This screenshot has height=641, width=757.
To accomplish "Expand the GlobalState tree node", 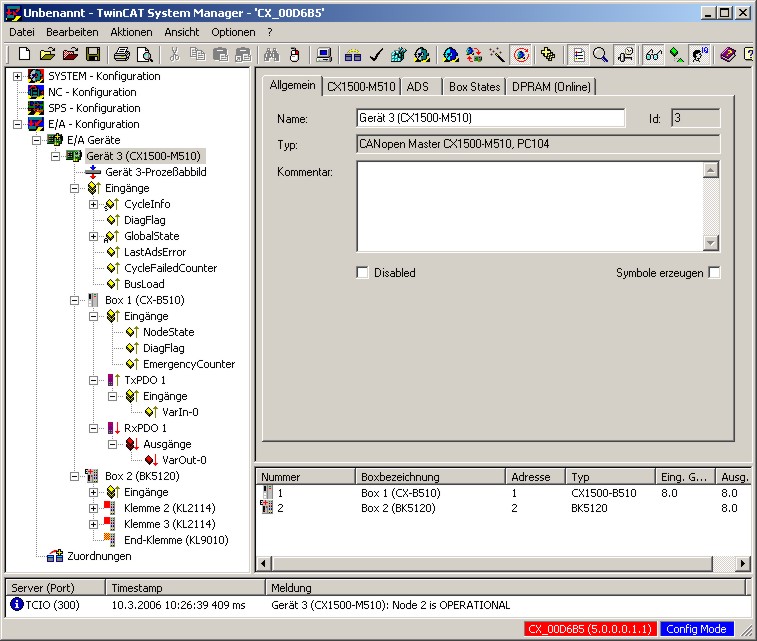I will 93,236.
